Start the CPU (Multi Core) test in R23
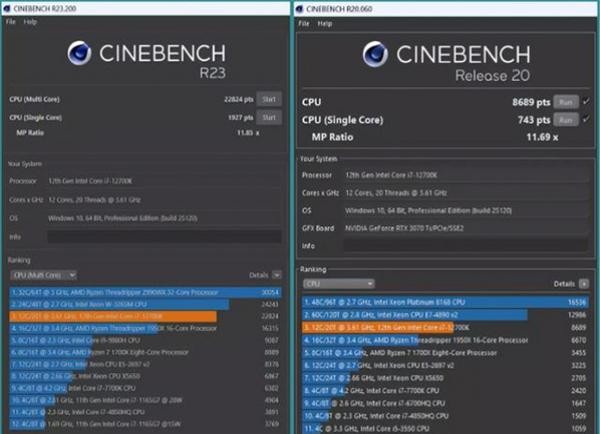 tap(269, 99)
